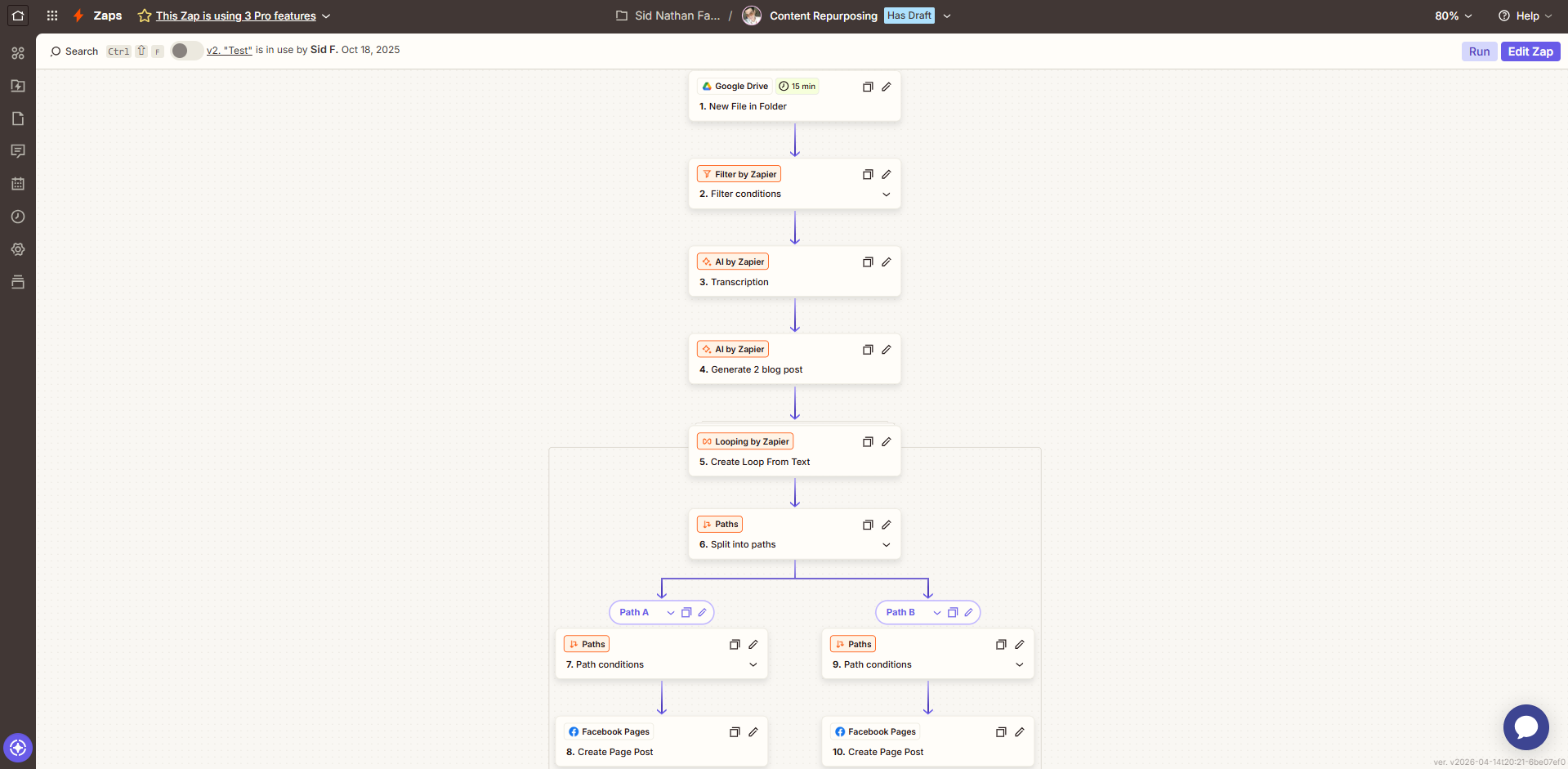Open the settings gear in left sidebar
The width and height of the screenshot is (1568, 769).
coord(18,249)
